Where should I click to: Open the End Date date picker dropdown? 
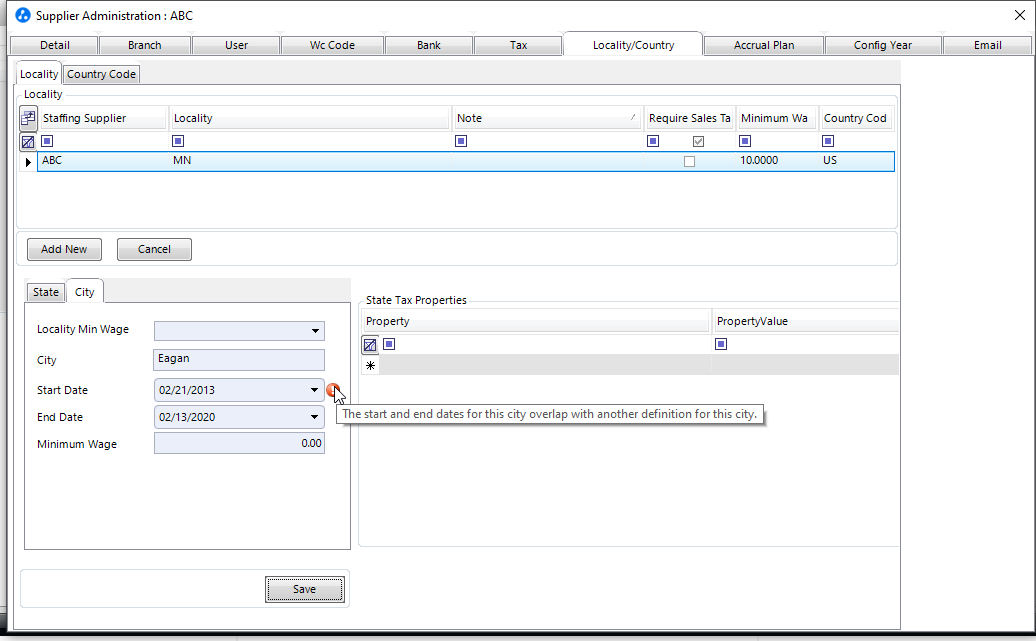coord(315,417)
